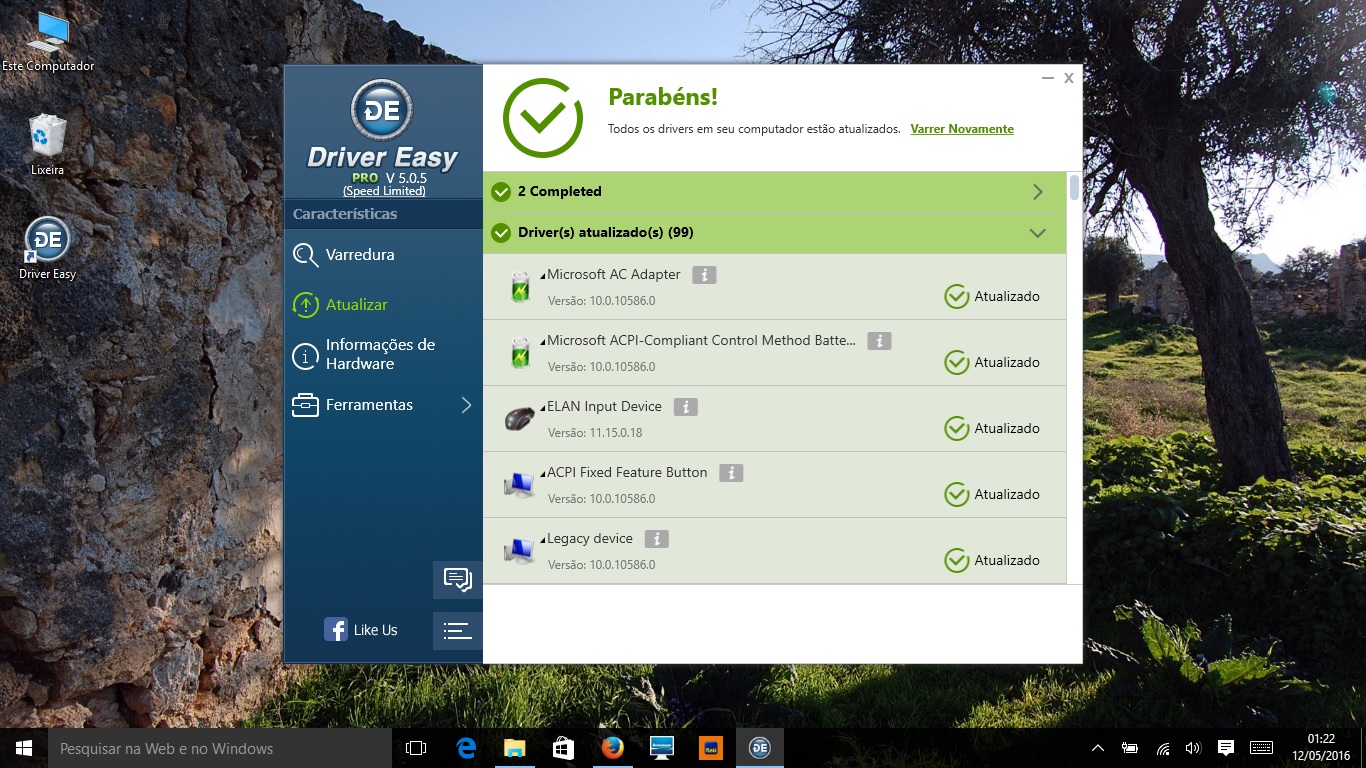Click version 11.15.0.18 text
The height and width of the screenshot is (768, 1366).
pyautogui.click(x=595, y=433)
